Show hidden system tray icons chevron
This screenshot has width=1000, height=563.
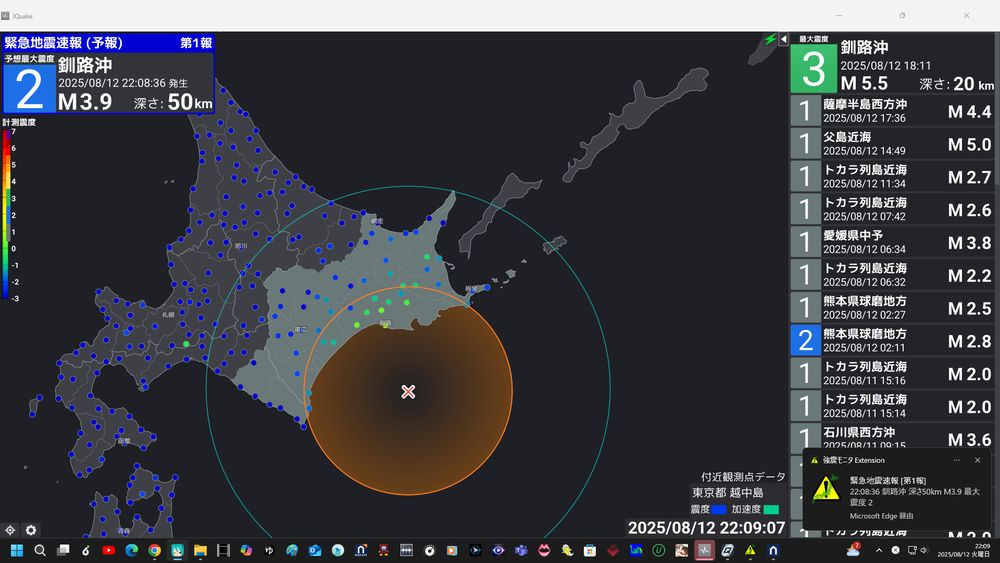879,550
